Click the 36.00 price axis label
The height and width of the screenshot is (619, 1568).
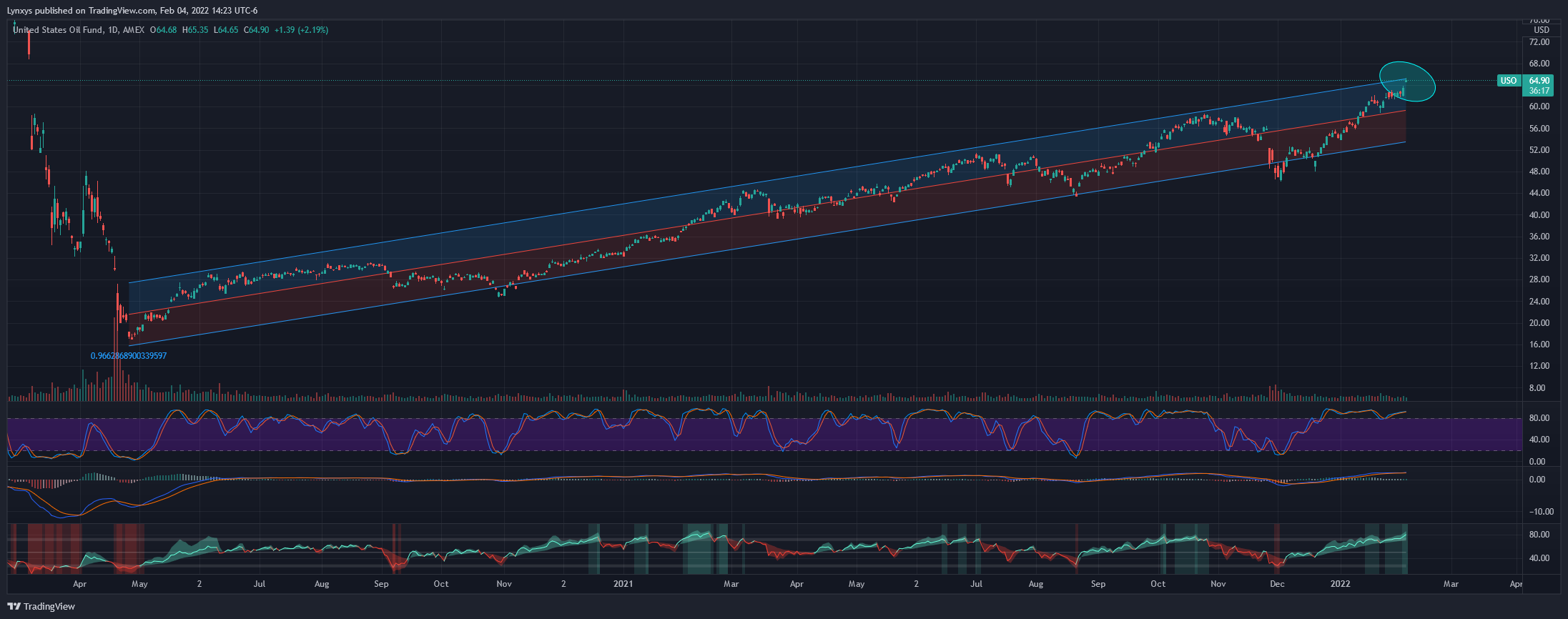coord(1539,237)
